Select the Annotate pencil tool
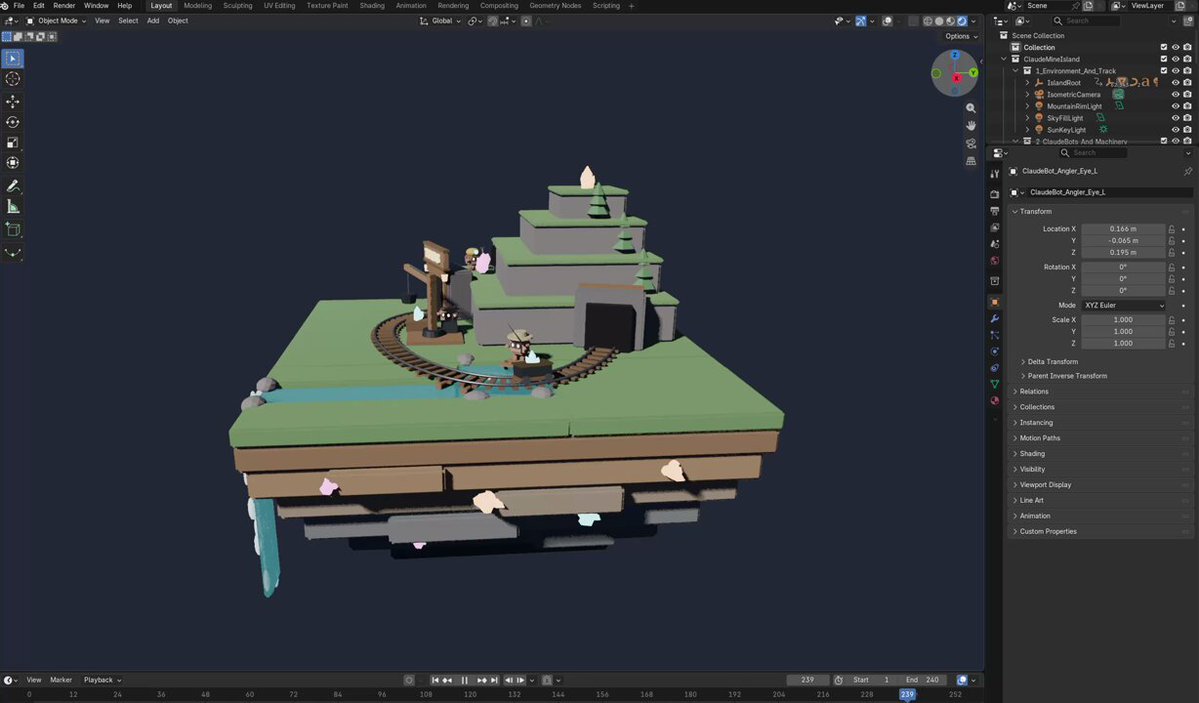1199x703 pixels. (x=13, y=186)
